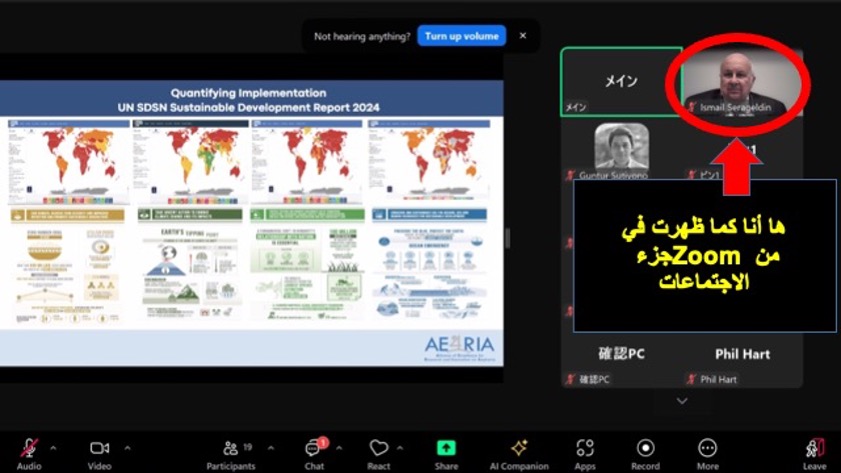Click the green Share screen button
This screenshot has height=473, width=841.
click(x=446, y=448)
